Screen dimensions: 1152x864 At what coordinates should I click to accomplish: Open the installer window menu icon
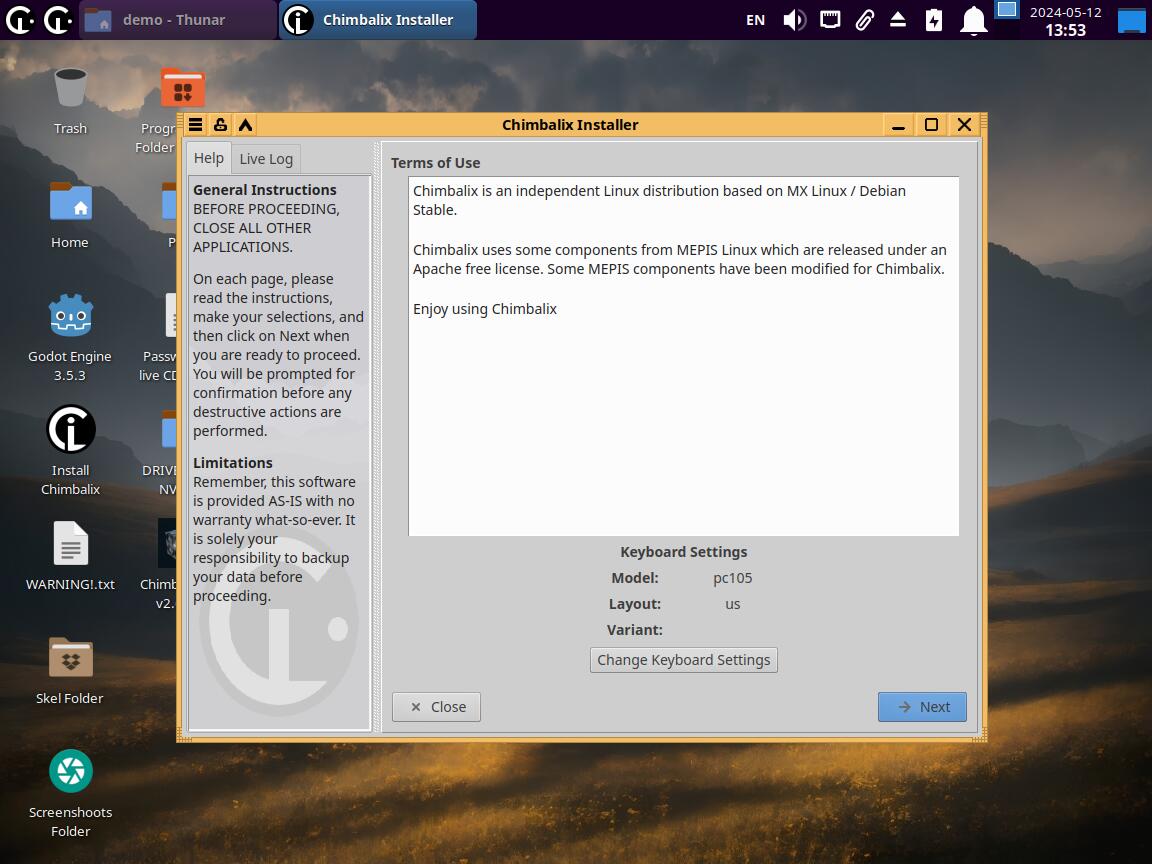tap(195, 125)
